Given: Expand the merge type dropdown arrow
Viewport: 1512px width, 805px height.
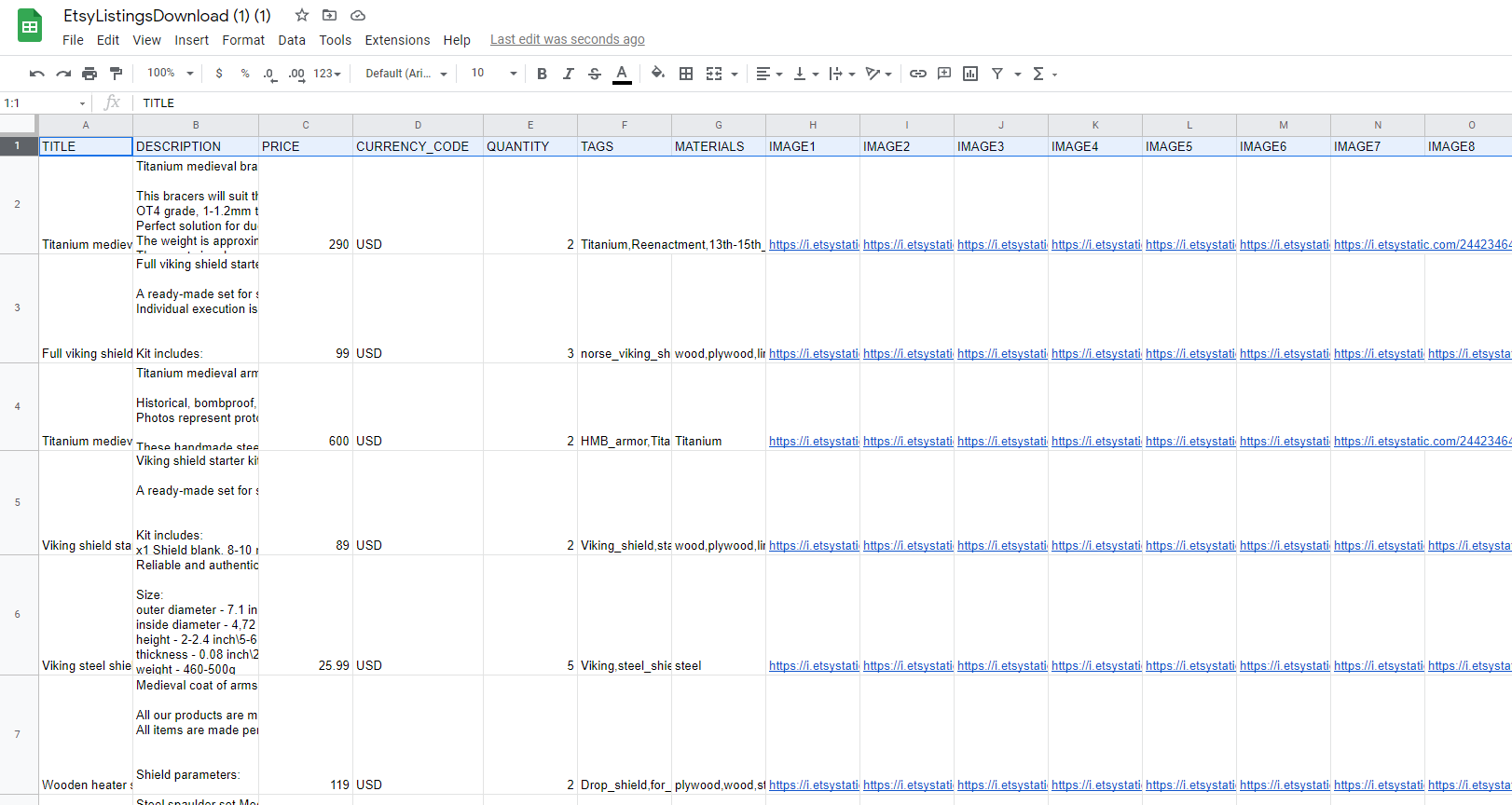Looking at the screenshot, I should [735, 74].
